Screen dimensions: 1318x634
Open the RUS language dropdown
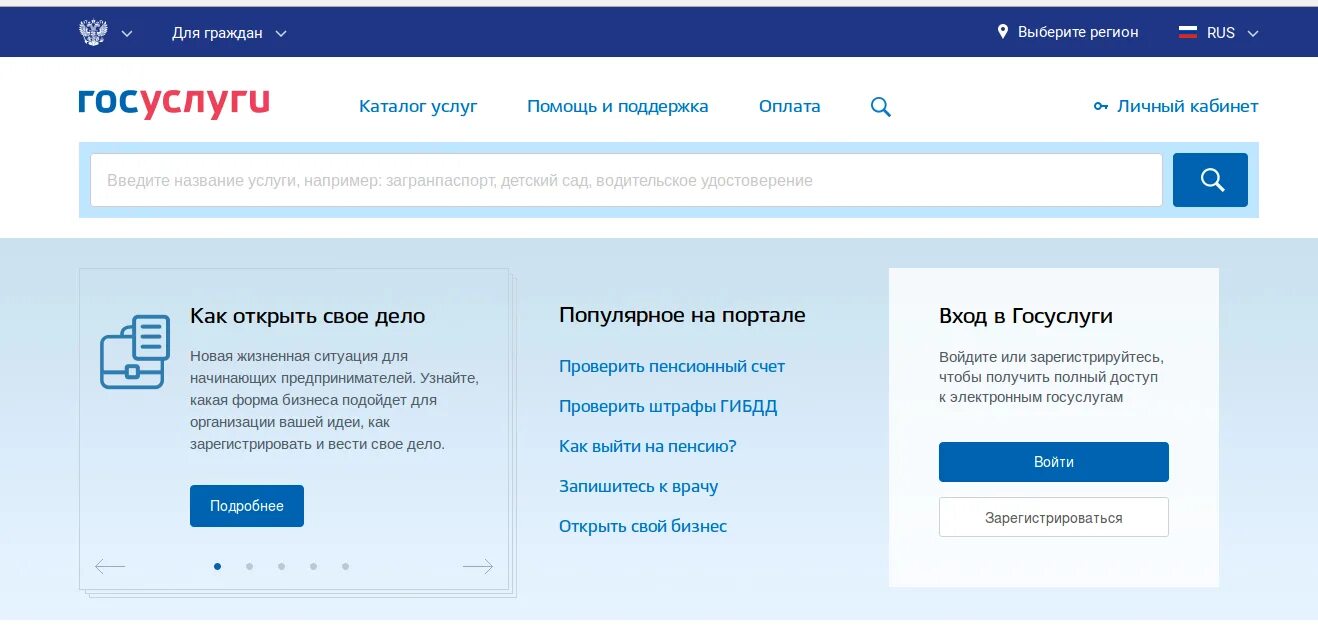pyautogui.click(x=1232, y=33)
